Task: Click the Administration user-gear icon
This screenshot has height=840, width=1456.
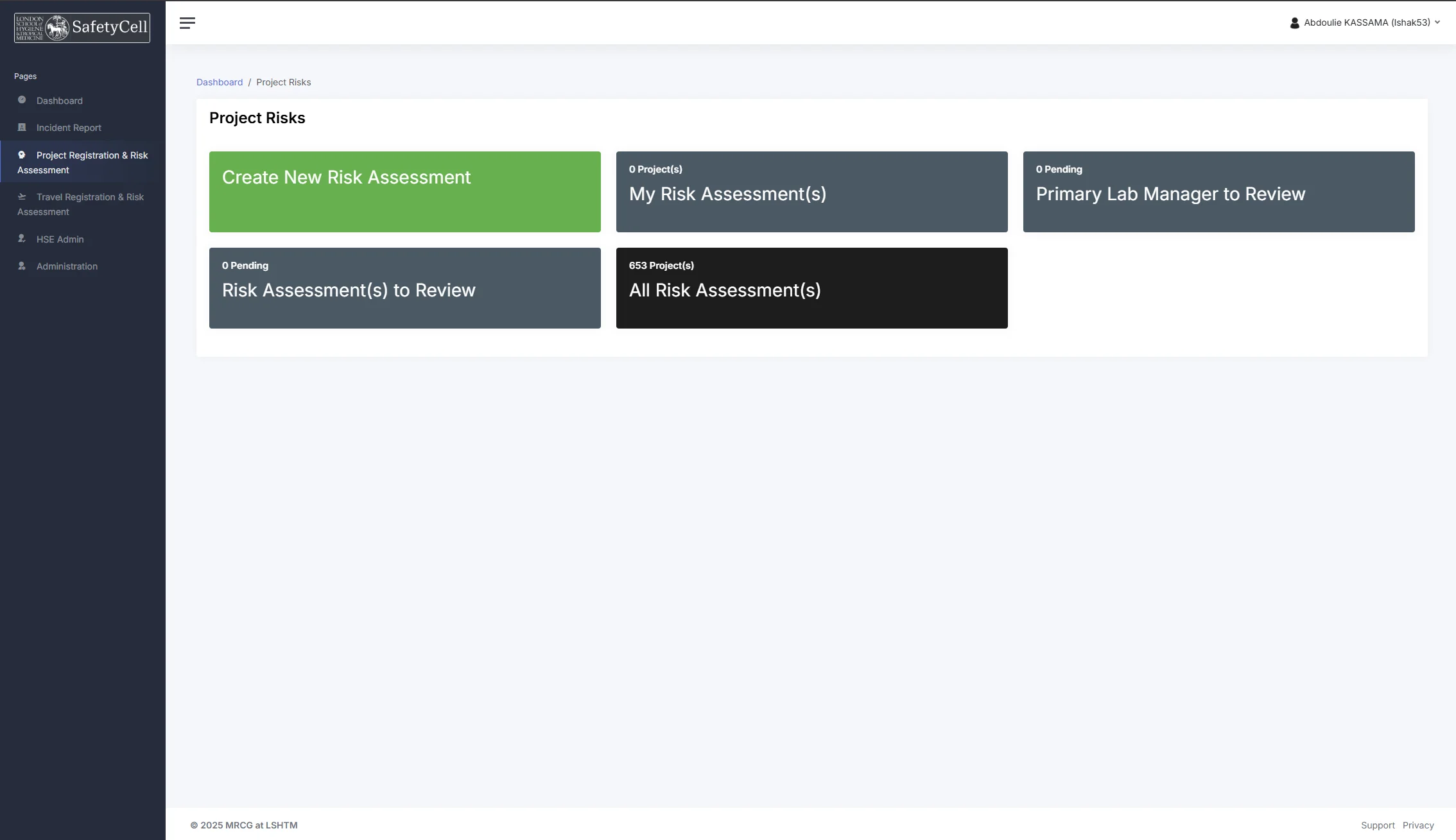Action: pos(21,266)
